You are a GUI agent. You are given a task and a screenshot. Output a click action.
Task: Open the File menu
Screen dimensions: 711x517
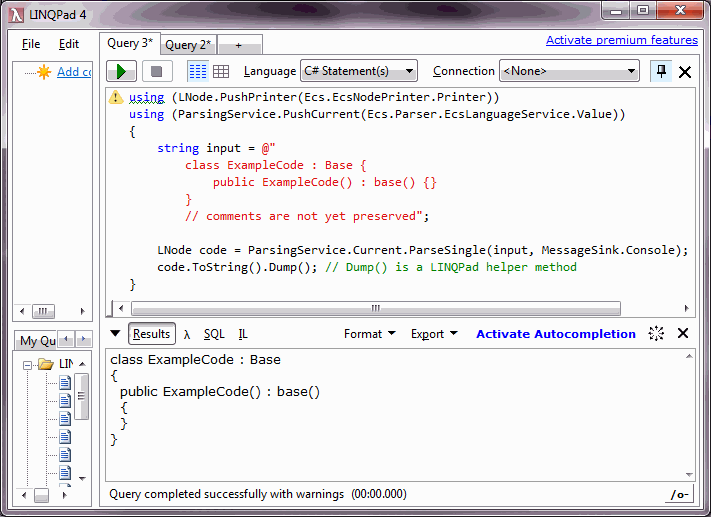click(31, 44)
